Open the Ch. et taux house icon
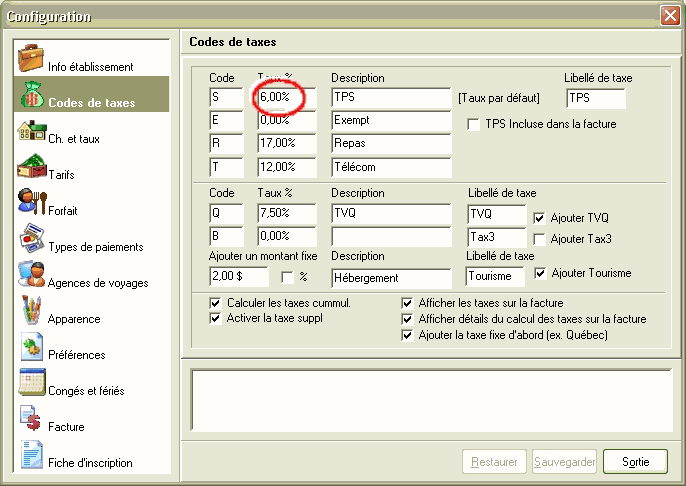The image size is (686, 486). pyautogui.click(x=31, y=131)
